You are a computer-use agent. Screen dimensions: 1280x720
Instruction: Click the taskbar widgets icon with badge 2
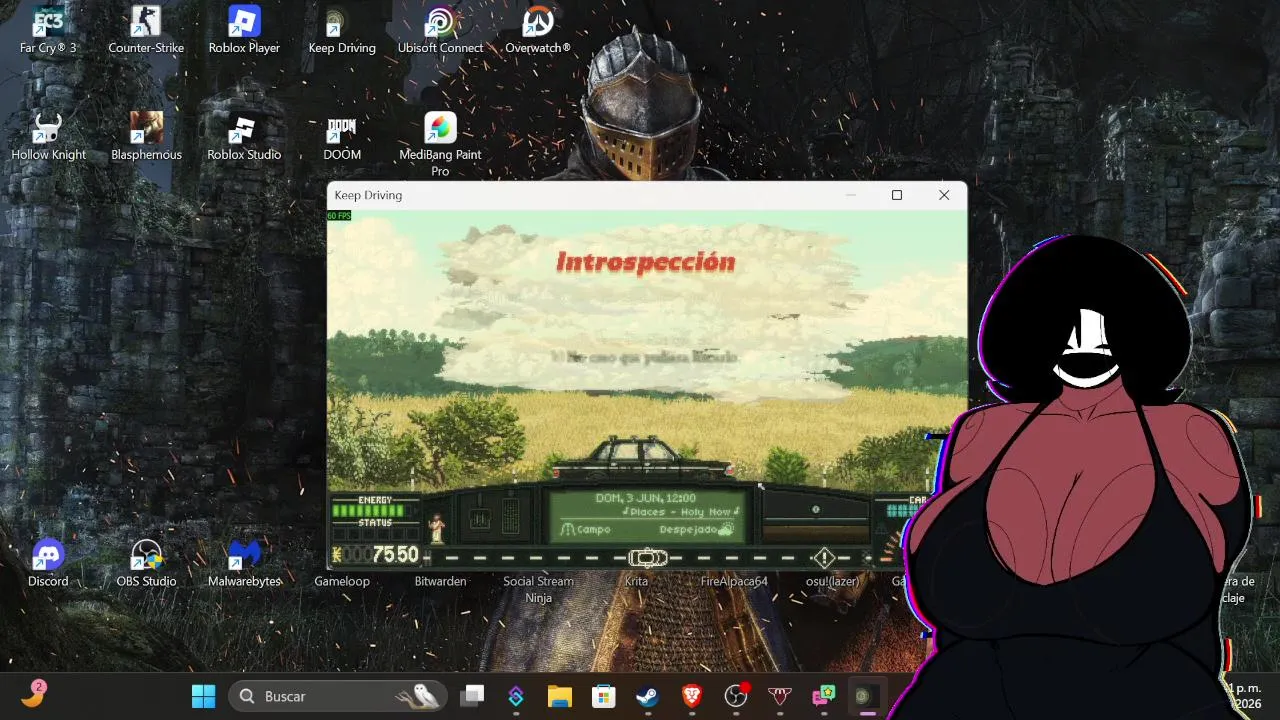click(33, 694)
